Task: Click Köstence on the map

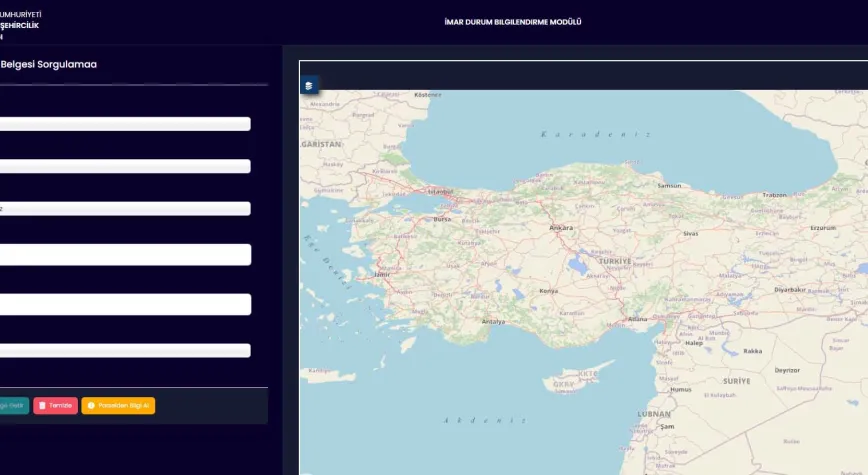Action: pyautogui.click(x=428, y=95)
